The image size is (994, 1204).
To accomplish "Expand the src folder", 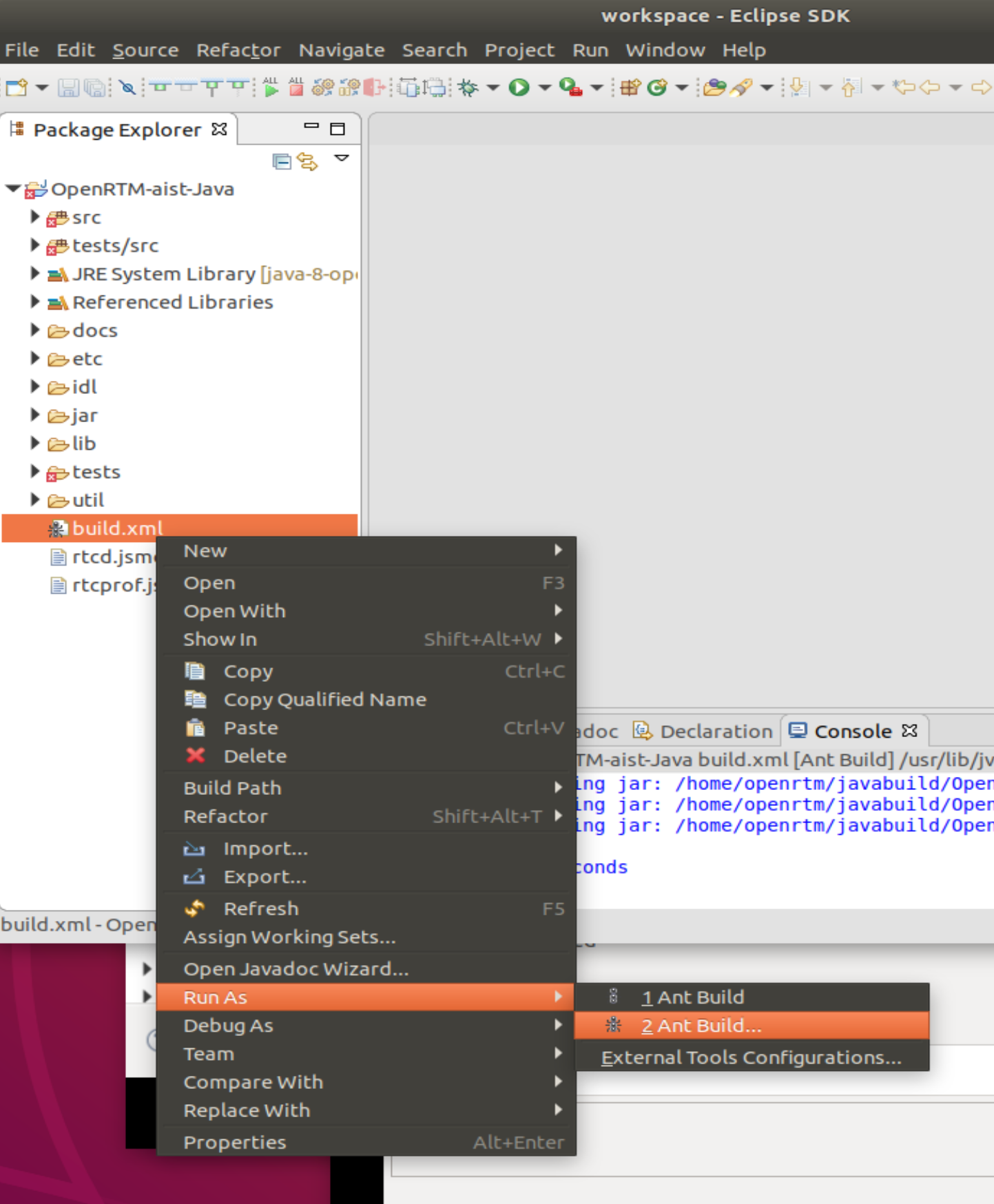I will 34,216.
